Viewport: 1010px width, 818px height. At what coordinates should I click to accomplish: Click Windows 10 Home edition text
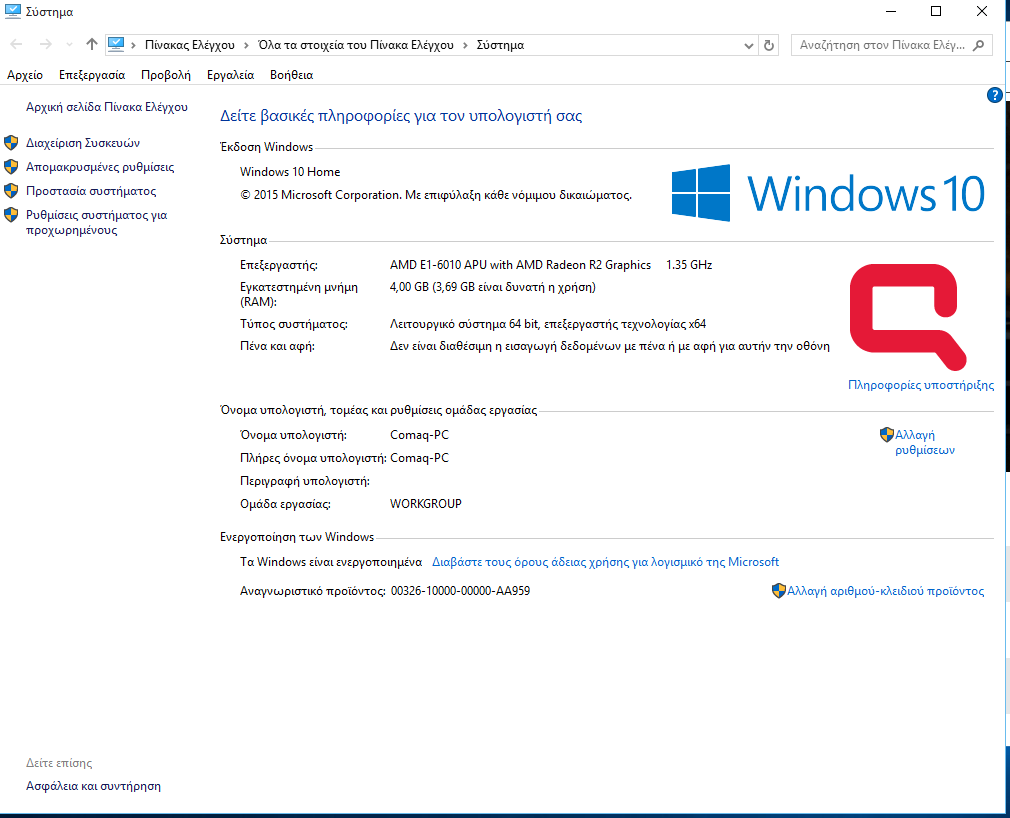(290, 172)
